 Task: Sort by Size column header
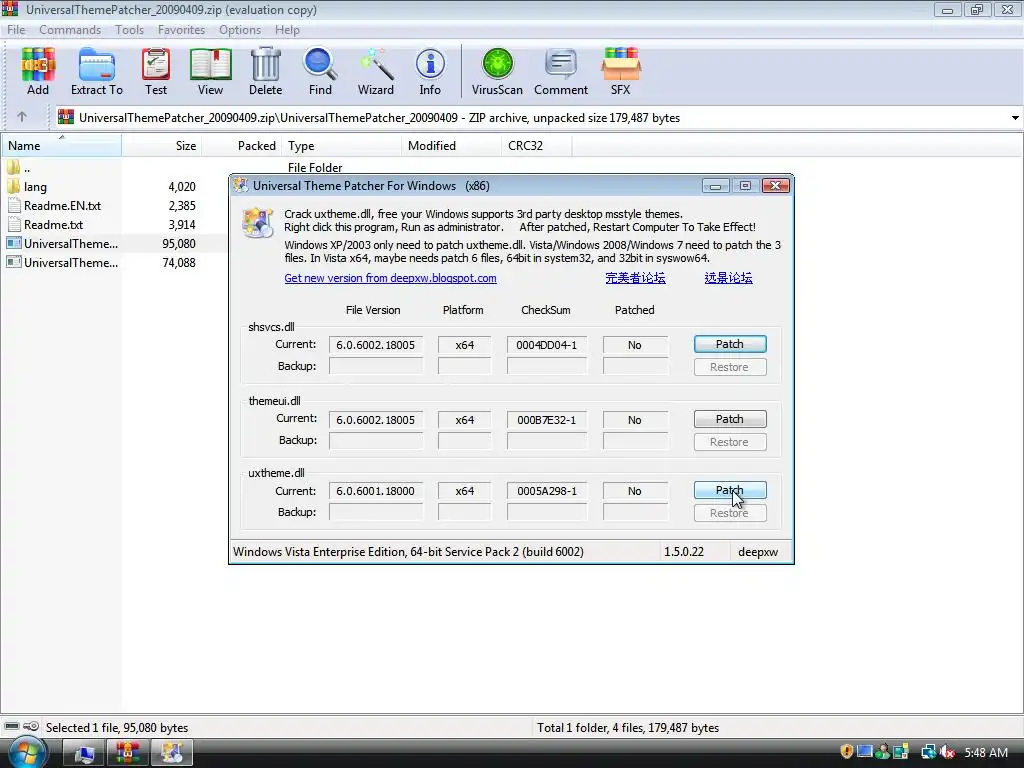tap(161, 146)
